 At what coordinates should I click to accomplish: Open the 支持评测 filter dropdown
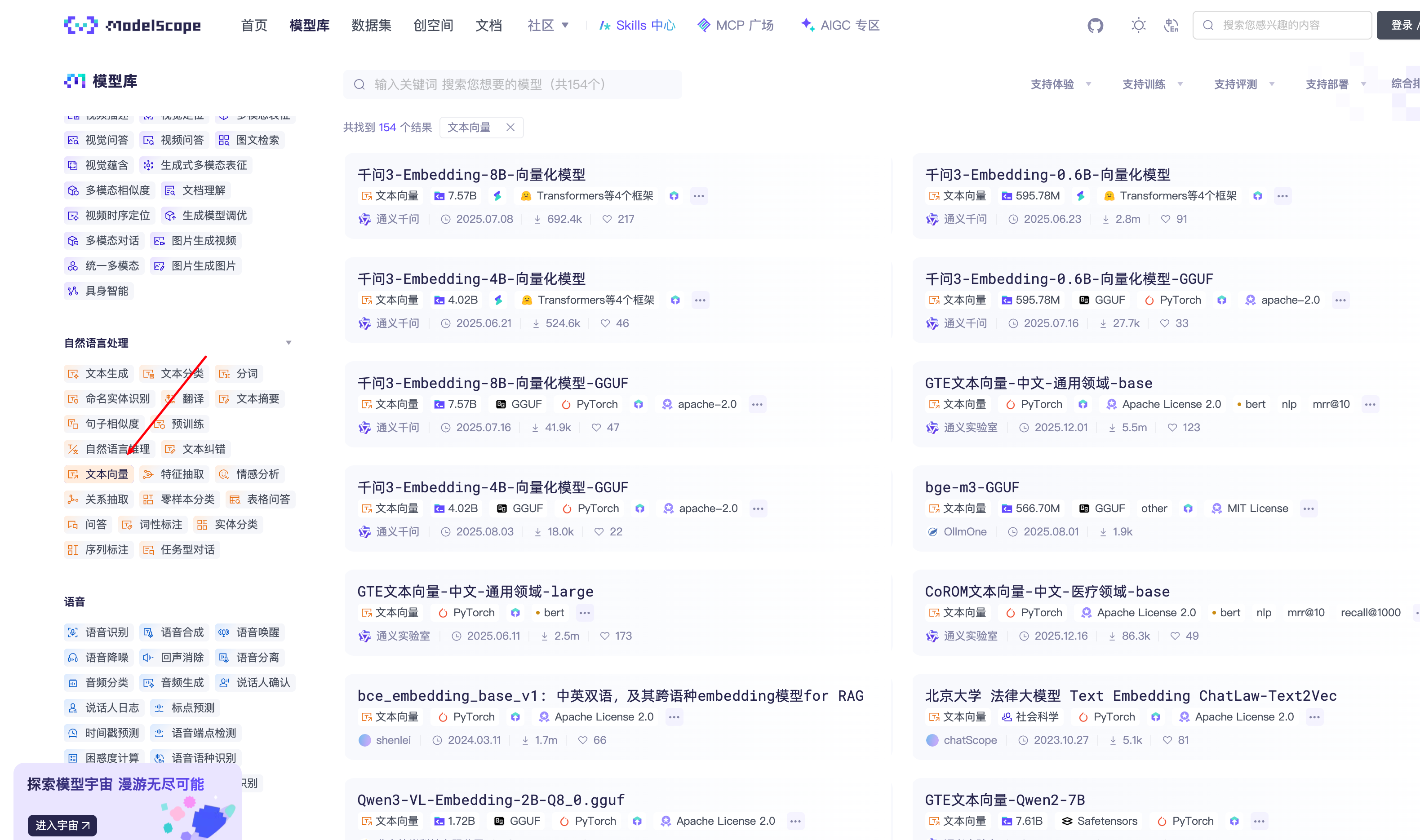1244,84
